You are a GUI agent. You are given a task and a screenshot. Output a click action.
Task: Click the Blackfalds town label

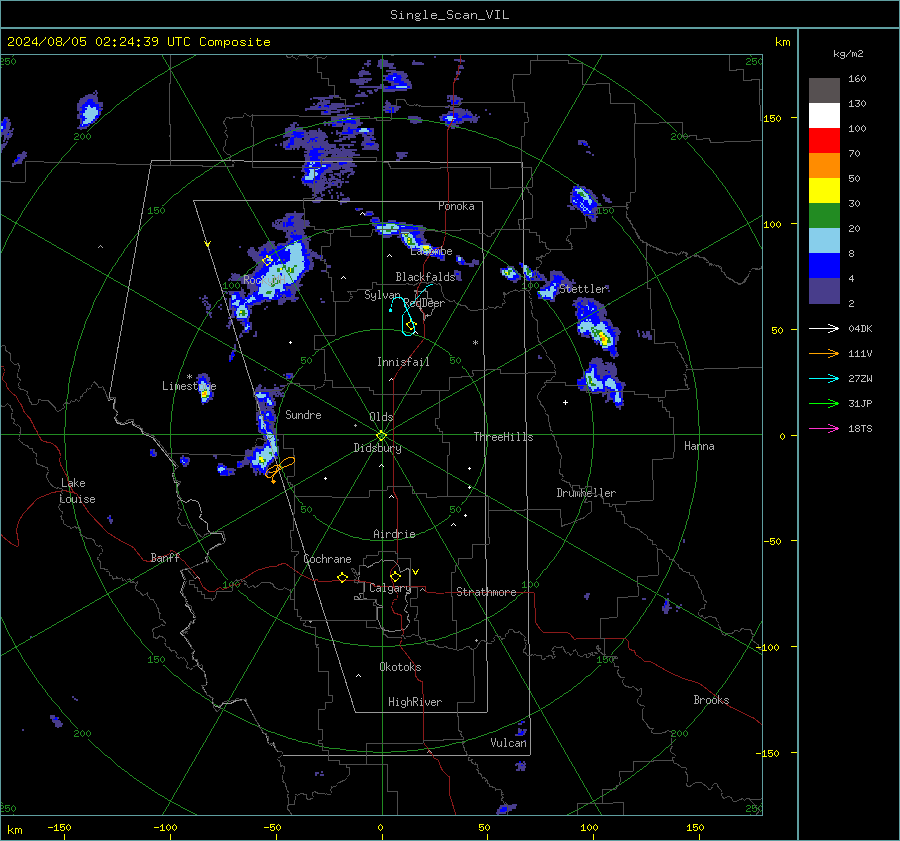[425, 277]
